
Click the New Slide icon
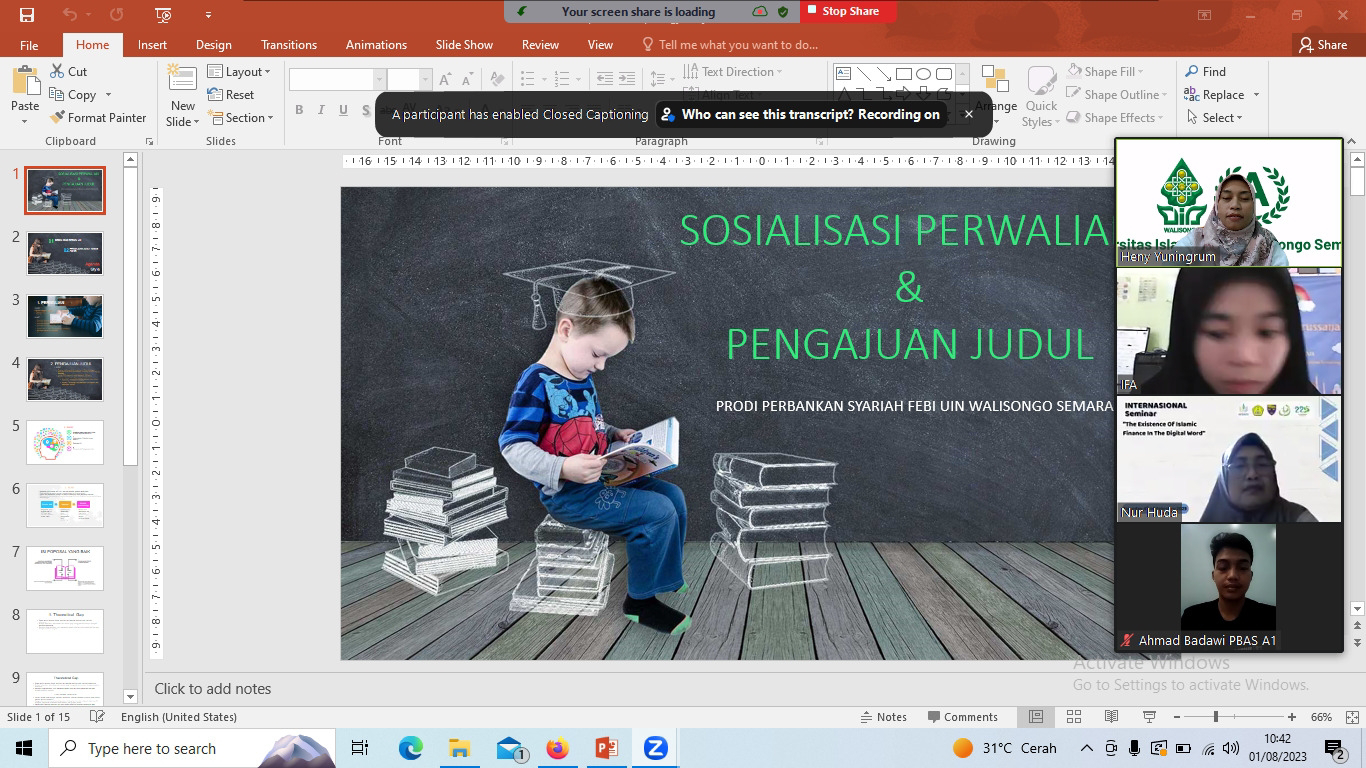coord(182,79)
